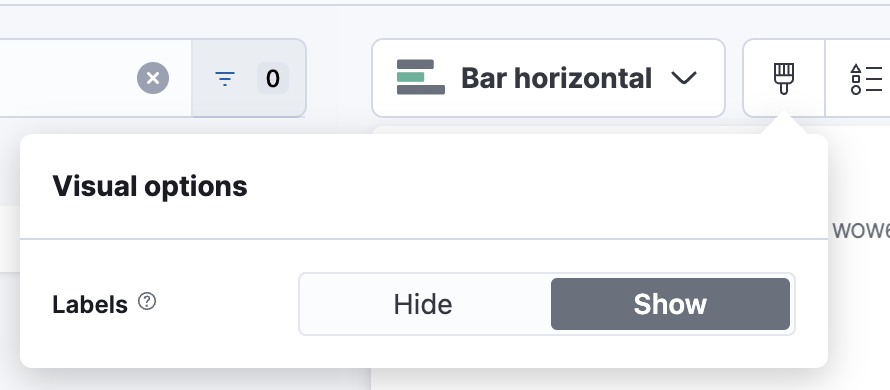Viewport: 890px width, 390px height.
Task: Click the Visual options popover heading
Action: coord(150,186)
